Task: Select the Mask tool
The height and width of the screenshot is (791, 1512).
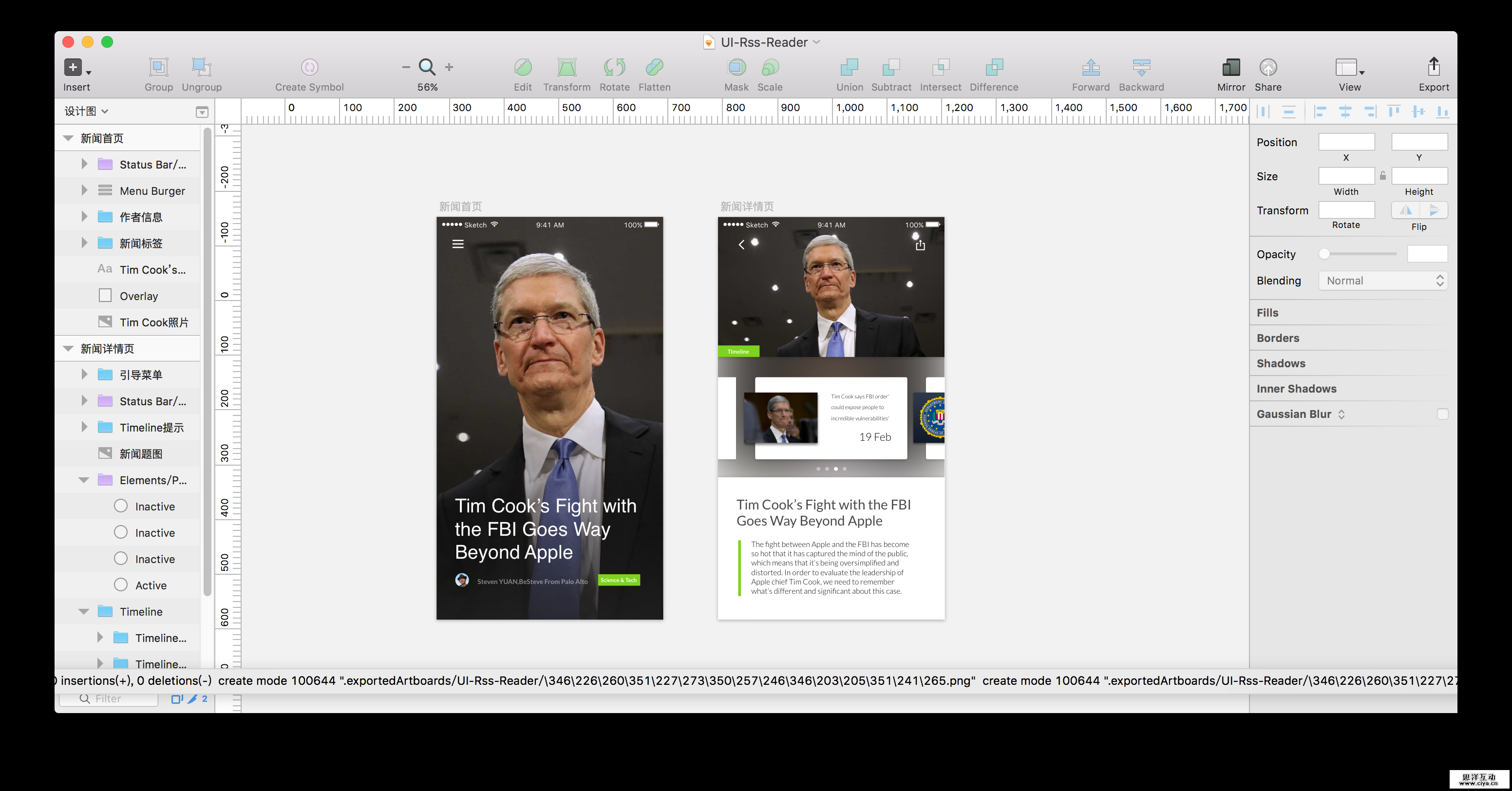Action: [x=736, y=68]
